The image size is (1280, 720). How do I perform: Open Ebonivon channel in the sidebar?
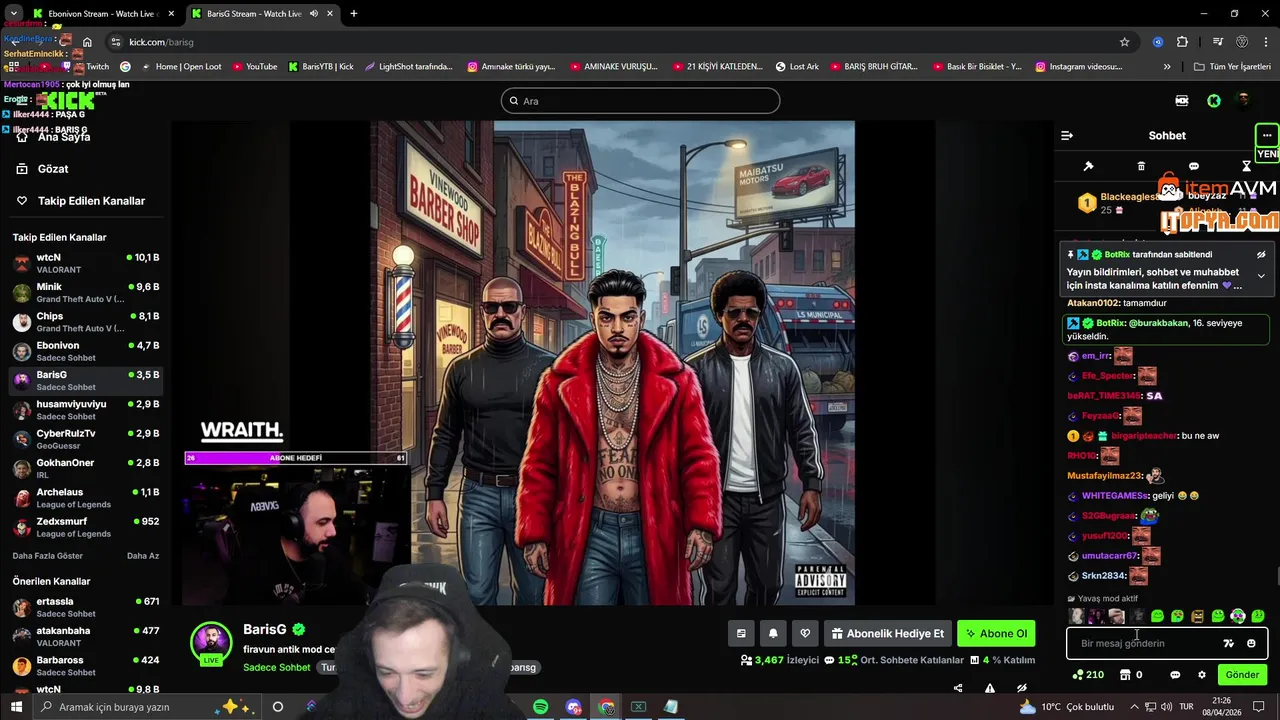click(85, 352)
